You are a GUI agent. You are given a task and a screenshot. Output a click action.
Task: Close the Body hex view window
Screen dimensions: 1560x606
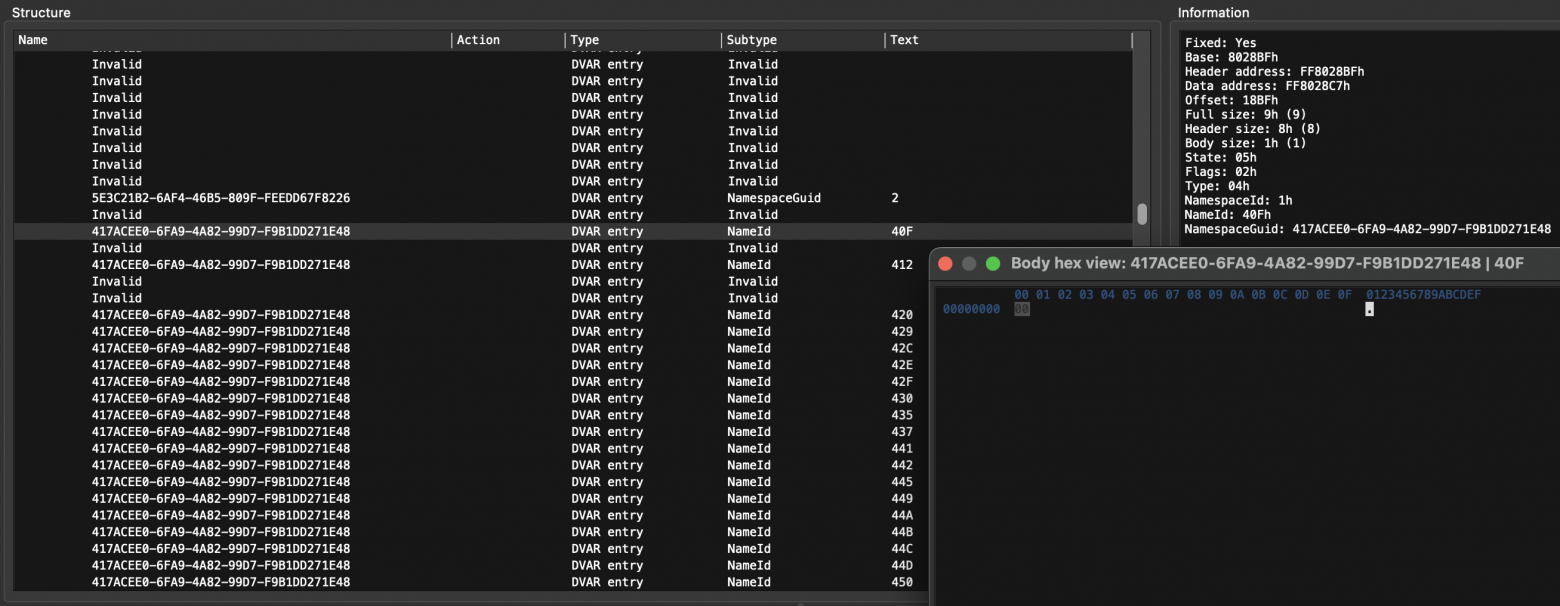[x=945, y=264]
